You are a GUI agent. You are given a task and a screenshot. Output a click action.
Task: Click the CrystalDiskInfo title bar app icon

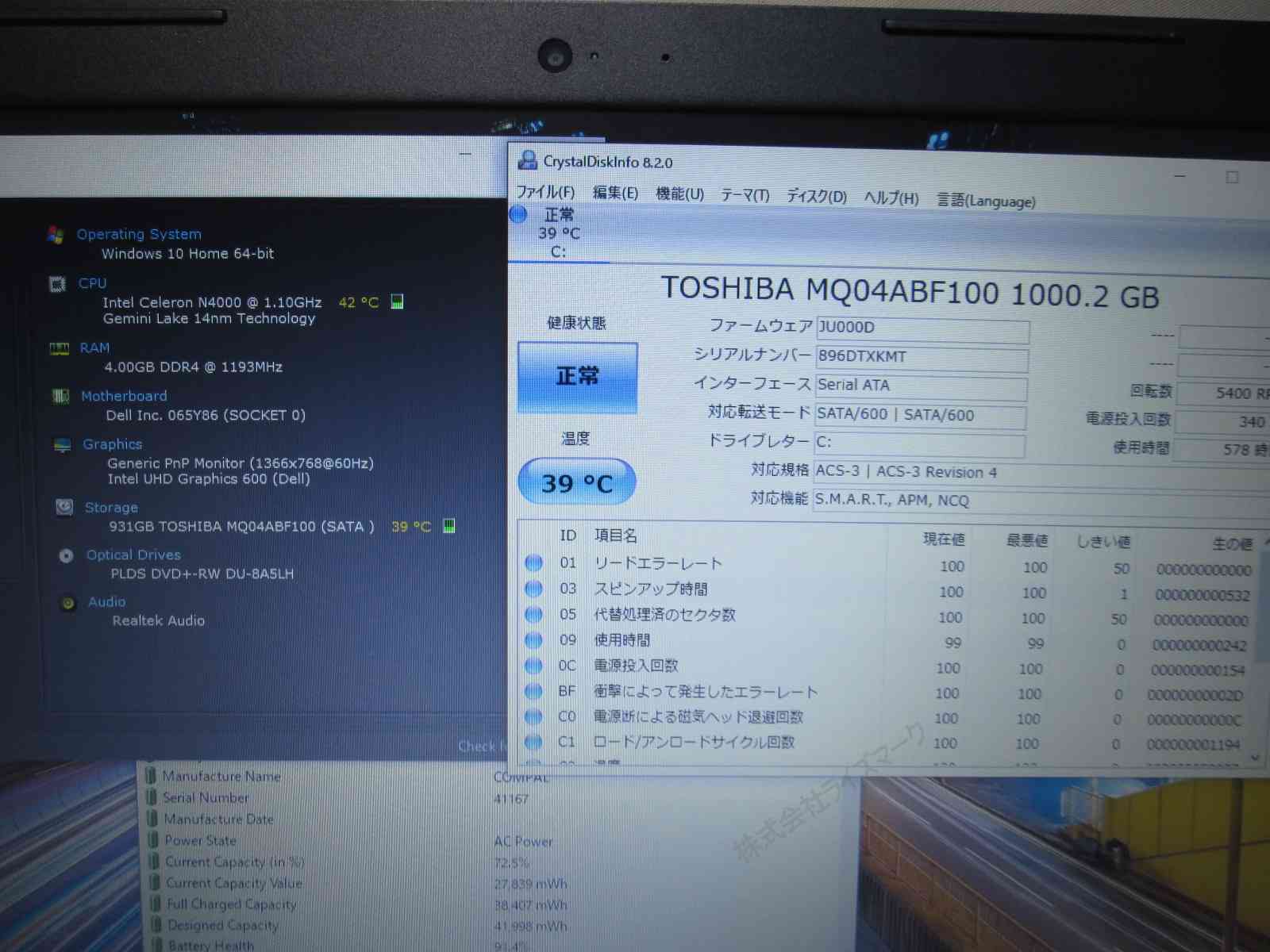tap(527, 161)
